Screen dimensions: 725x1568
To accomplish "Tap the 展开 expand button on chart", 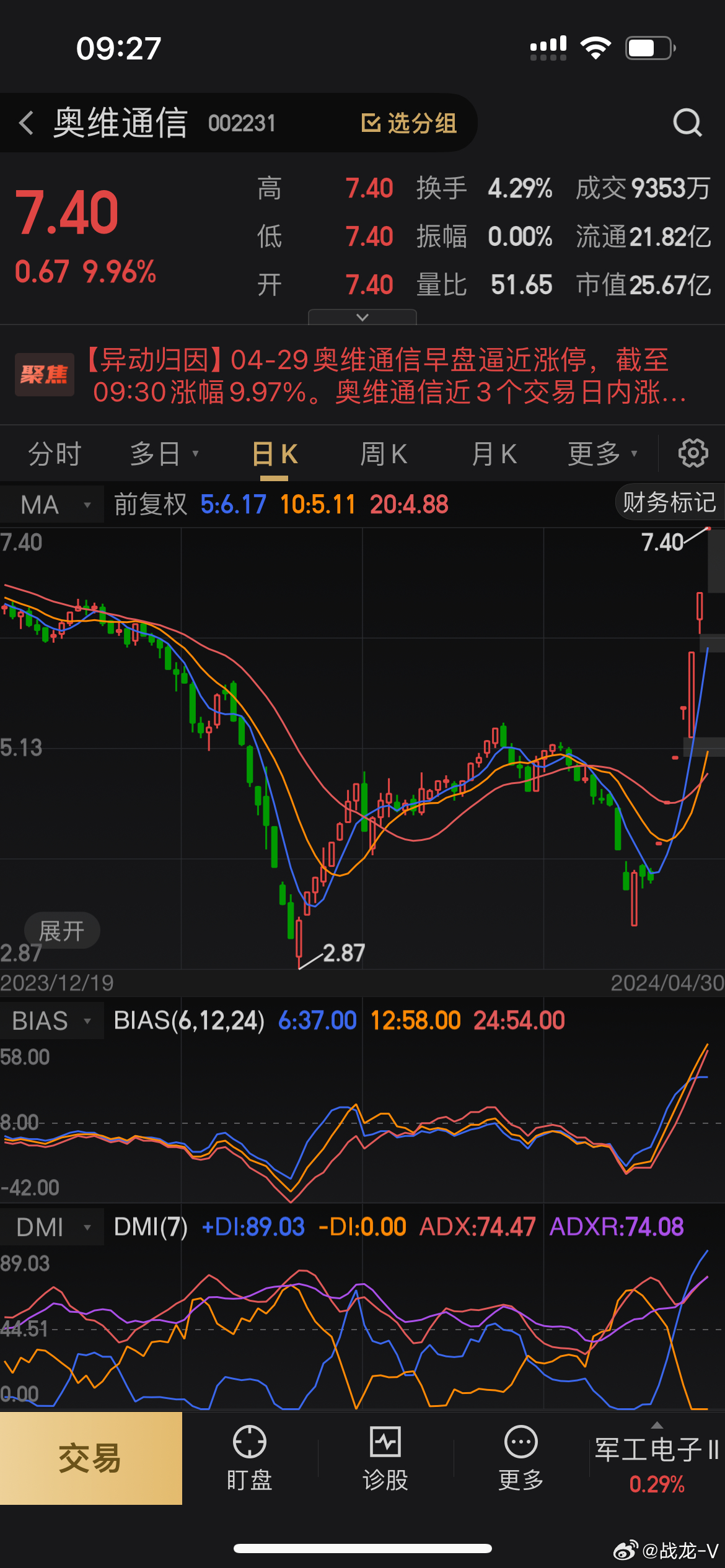I will [x=61, y=931].
